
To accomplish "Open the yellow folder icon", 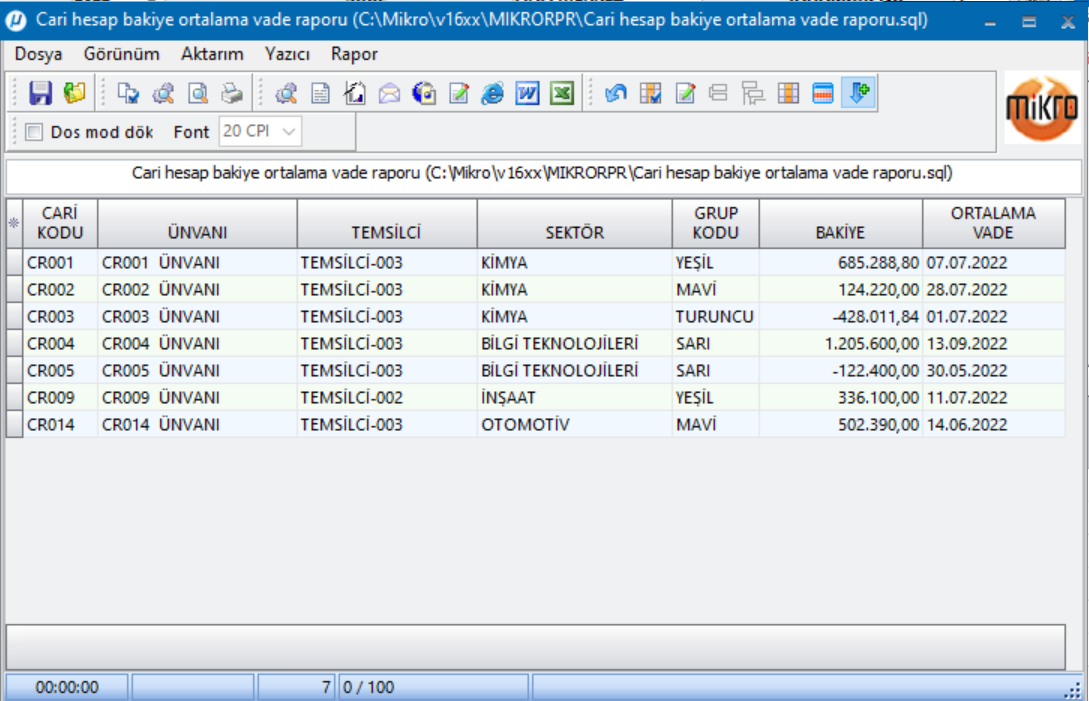I will point(74,94).
